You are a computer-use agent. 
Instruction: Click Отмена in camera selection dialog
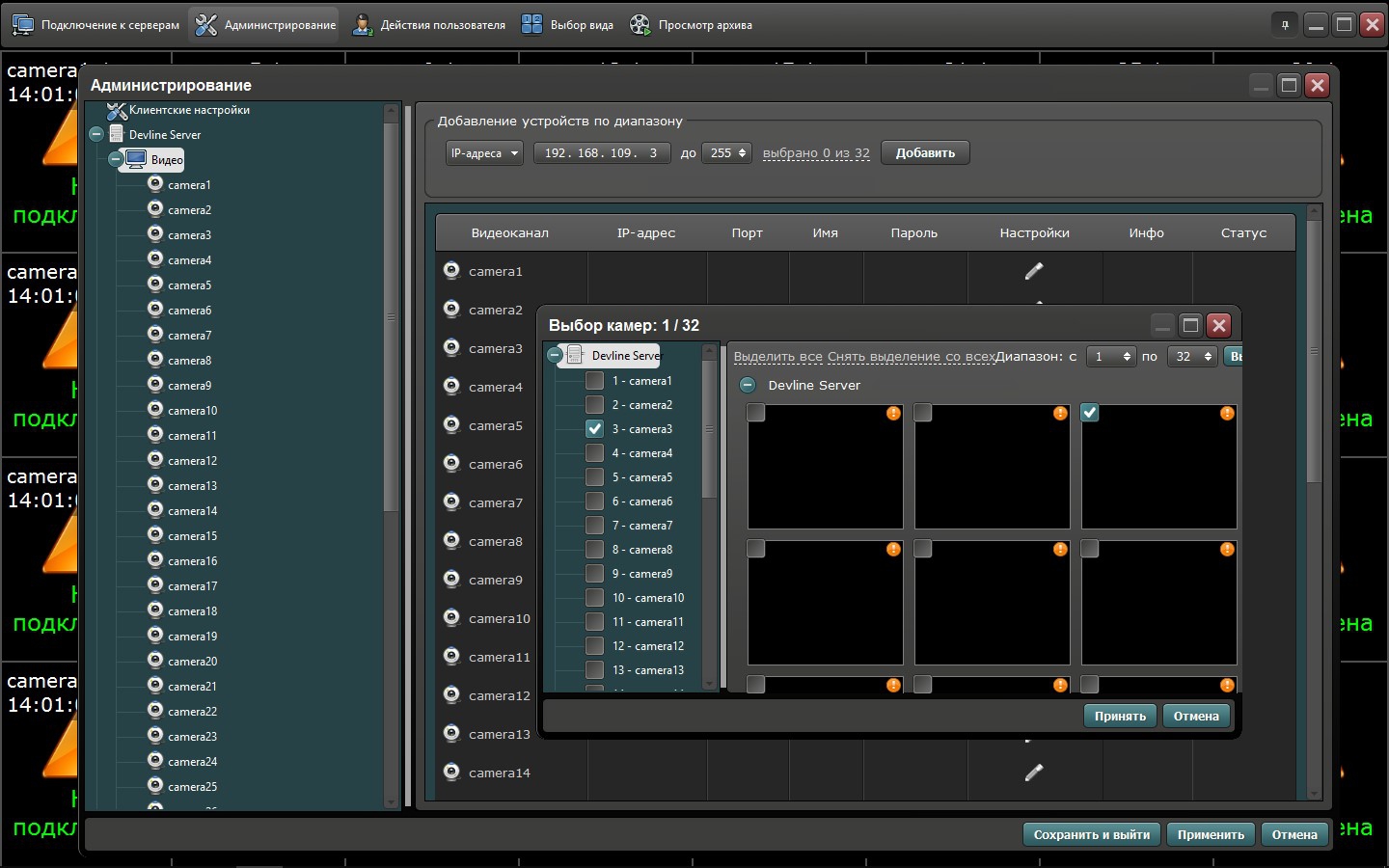click(x=1196, y=716)
